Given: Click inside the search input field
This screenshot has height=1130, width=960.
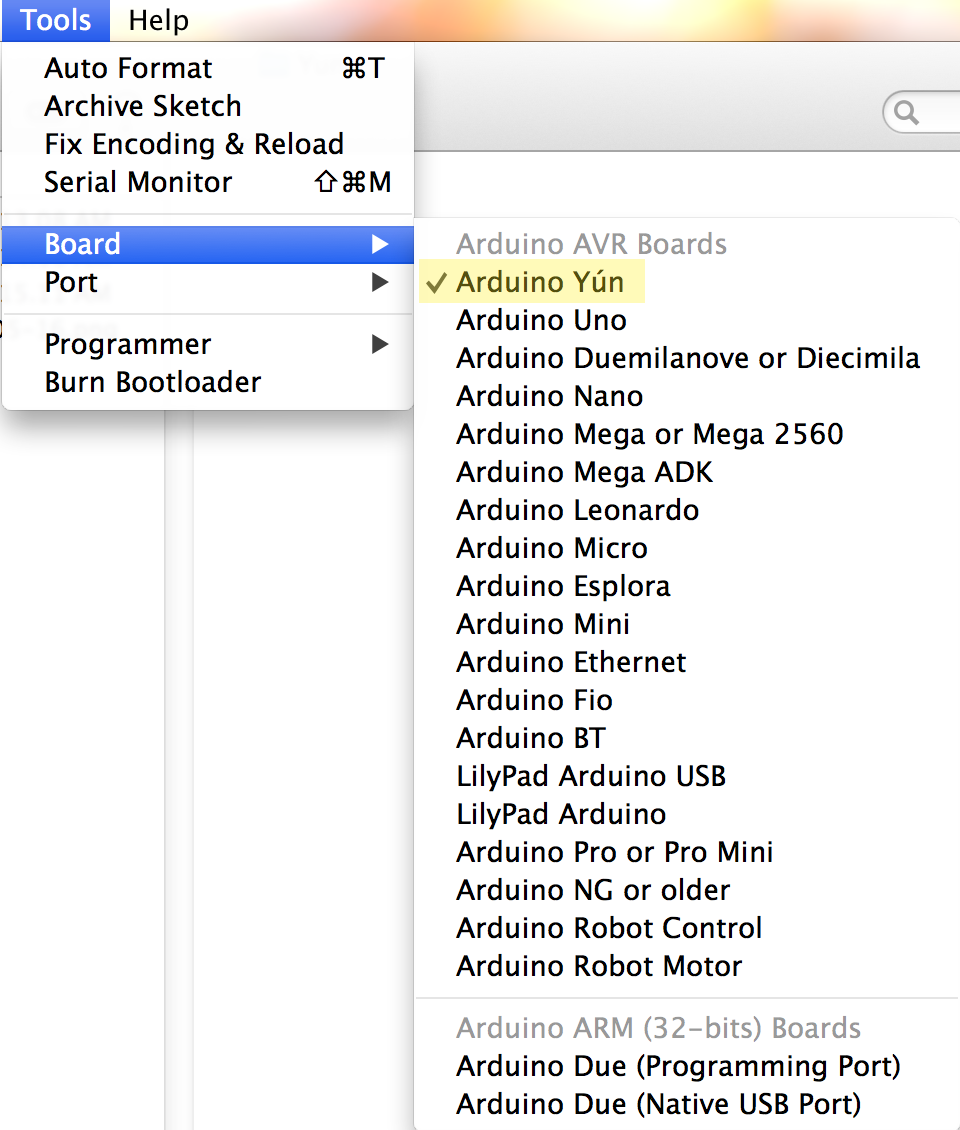Looking at the screenshot, I should [x=940, y=112].
